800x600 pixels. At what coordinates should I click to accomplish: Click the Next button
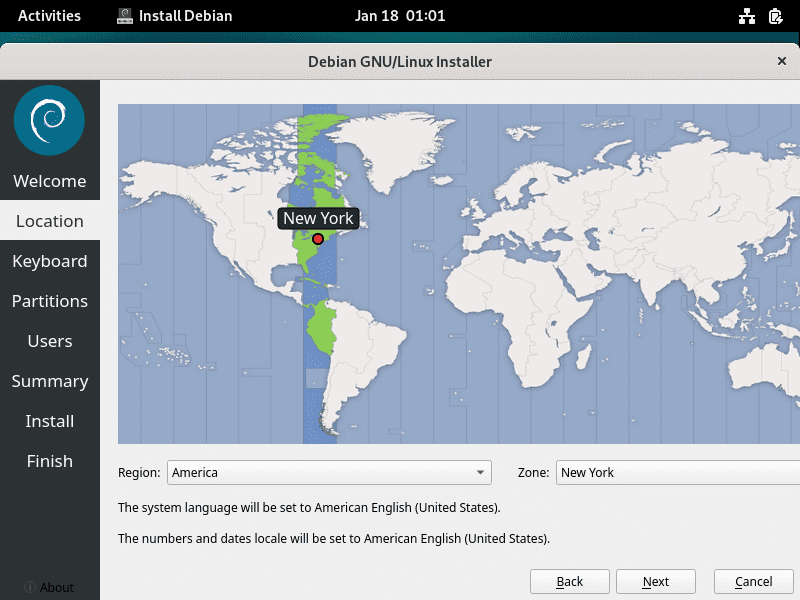(x=656, y=582)
